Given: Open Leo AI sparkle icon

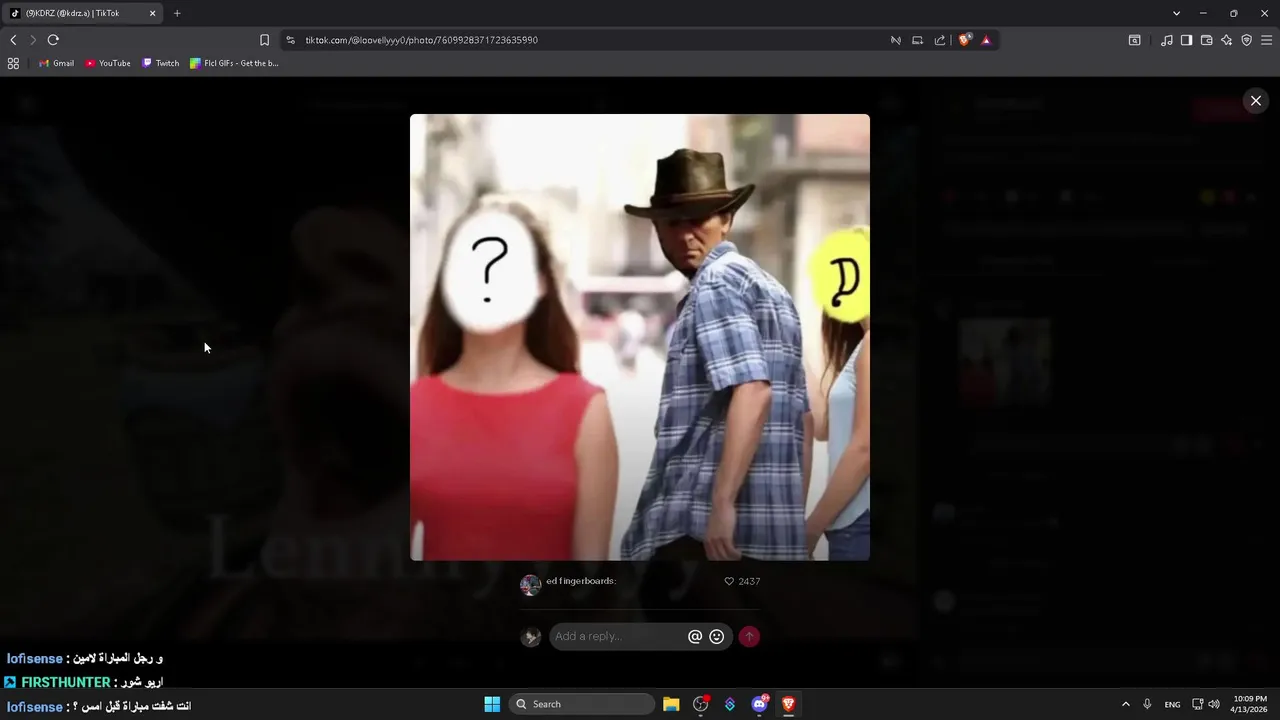Looking at the screenshot, I should (1226, 40).
